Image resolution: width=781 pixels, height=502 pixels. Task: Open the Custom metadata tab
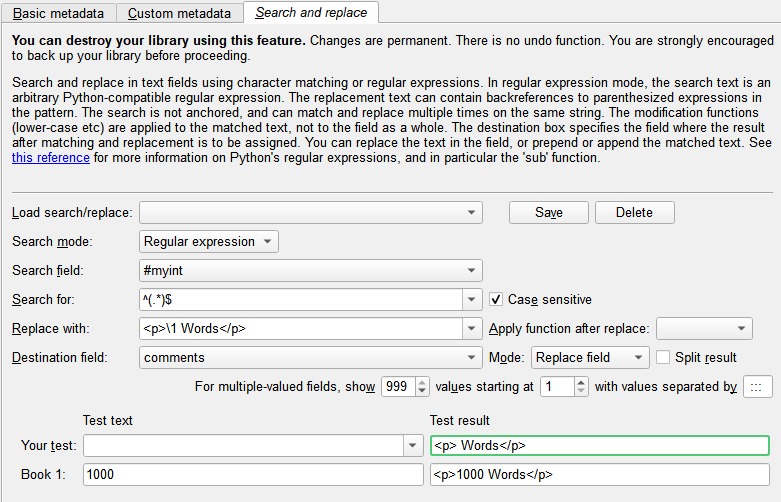(x=180, y=13)
